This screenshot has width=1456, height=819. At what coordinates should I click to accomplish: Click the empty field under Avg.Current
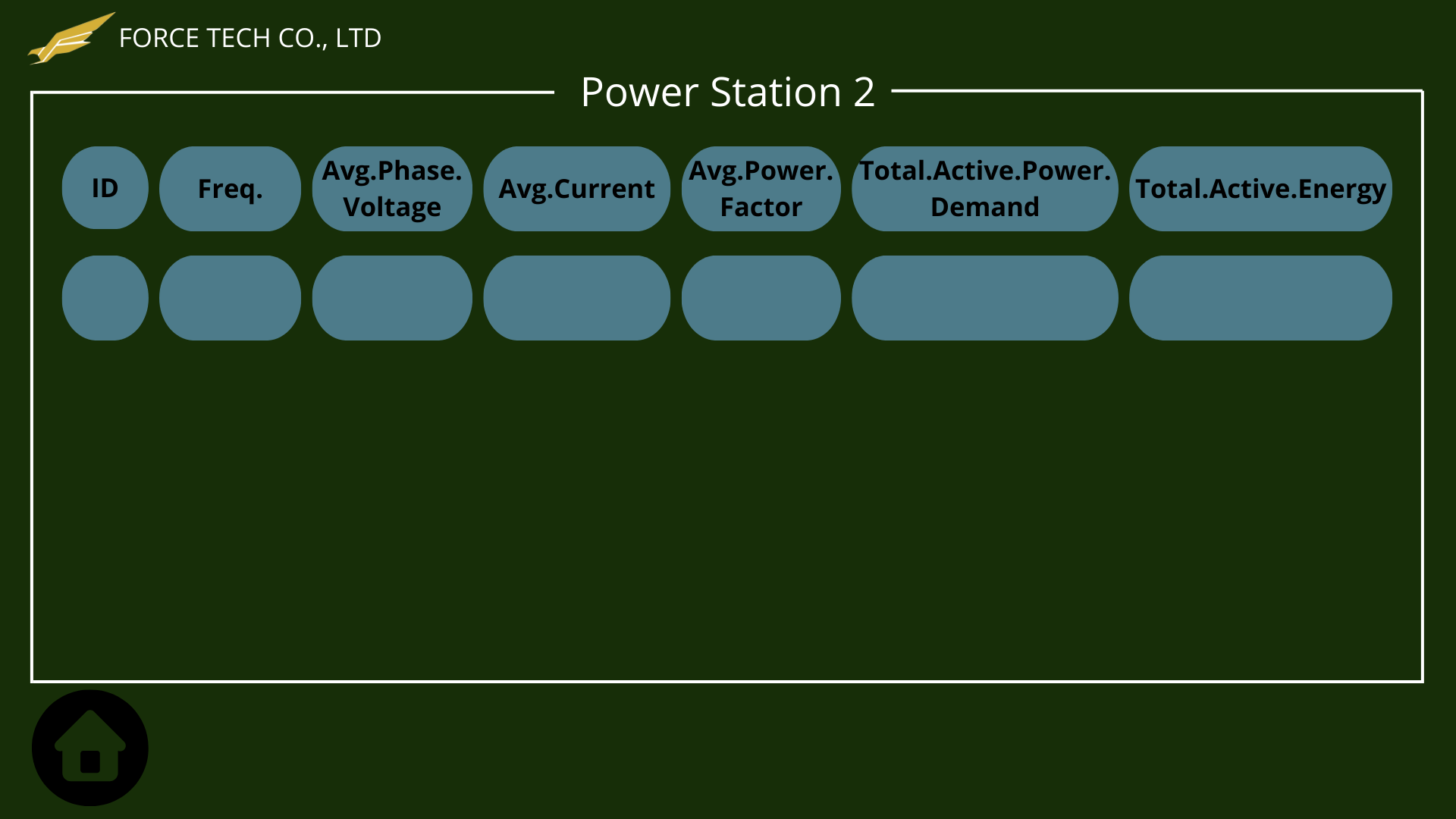[576, 298]
